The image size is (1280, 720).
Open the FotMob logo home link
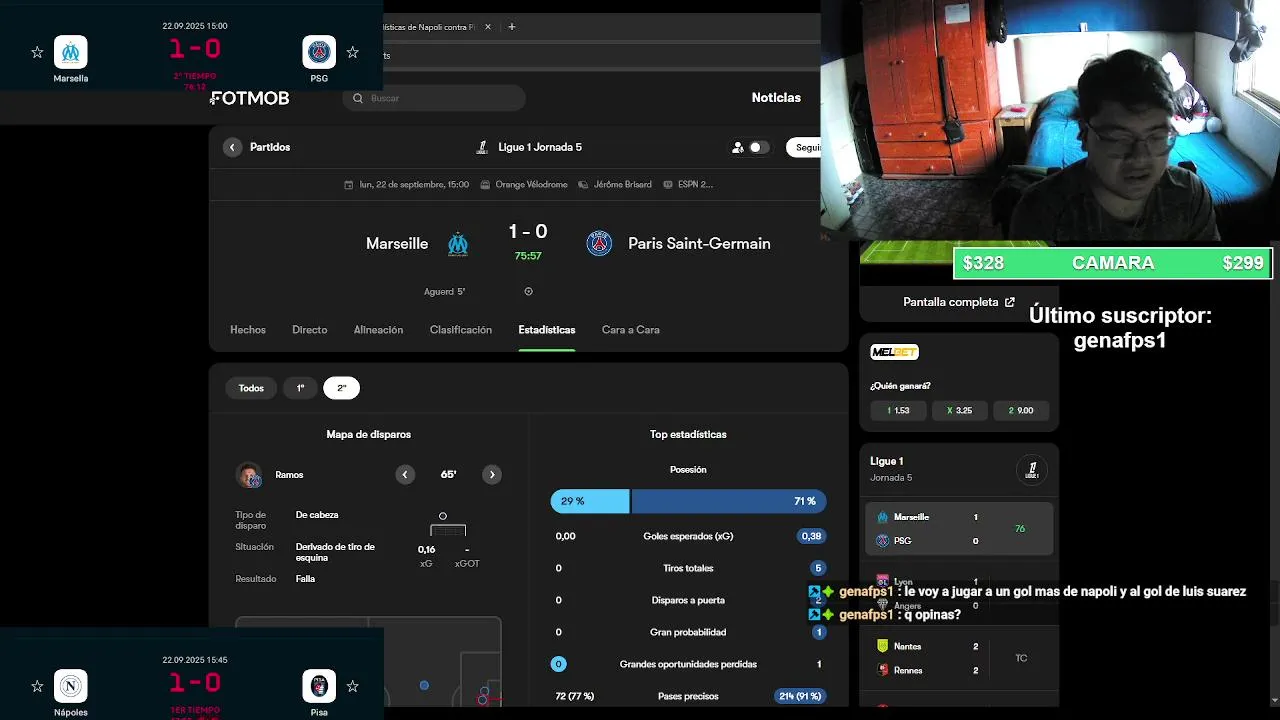coord(250,98)
